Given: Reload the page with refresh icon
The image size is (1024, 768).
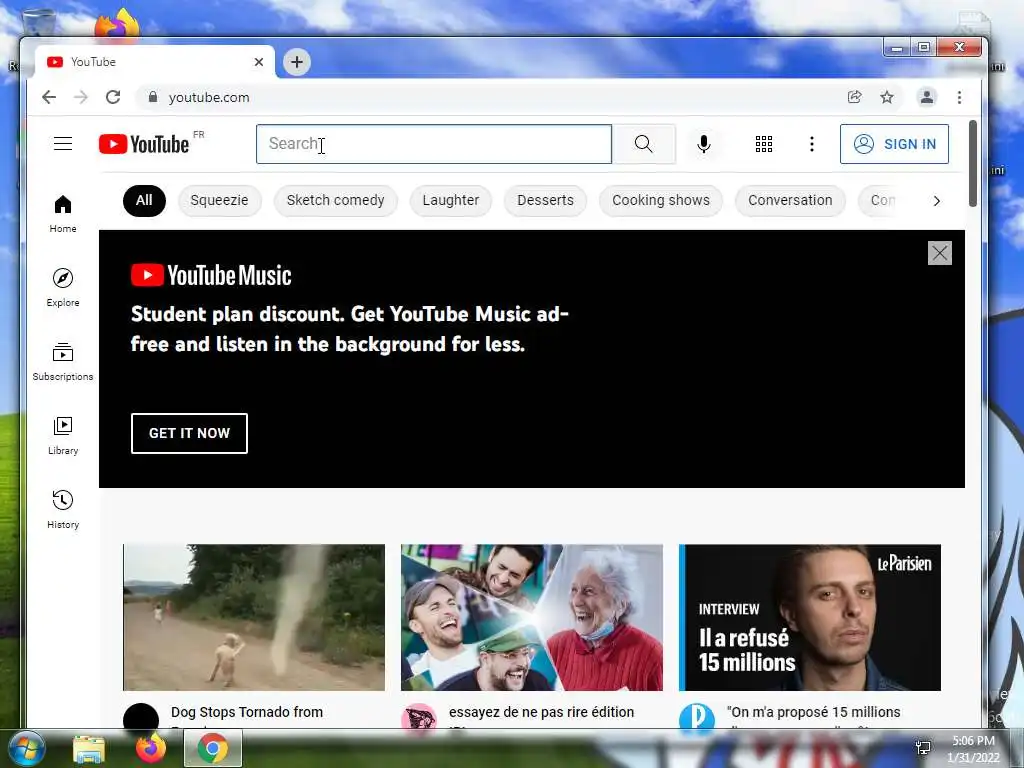Looking at the screenshot, I should [113, 97].
